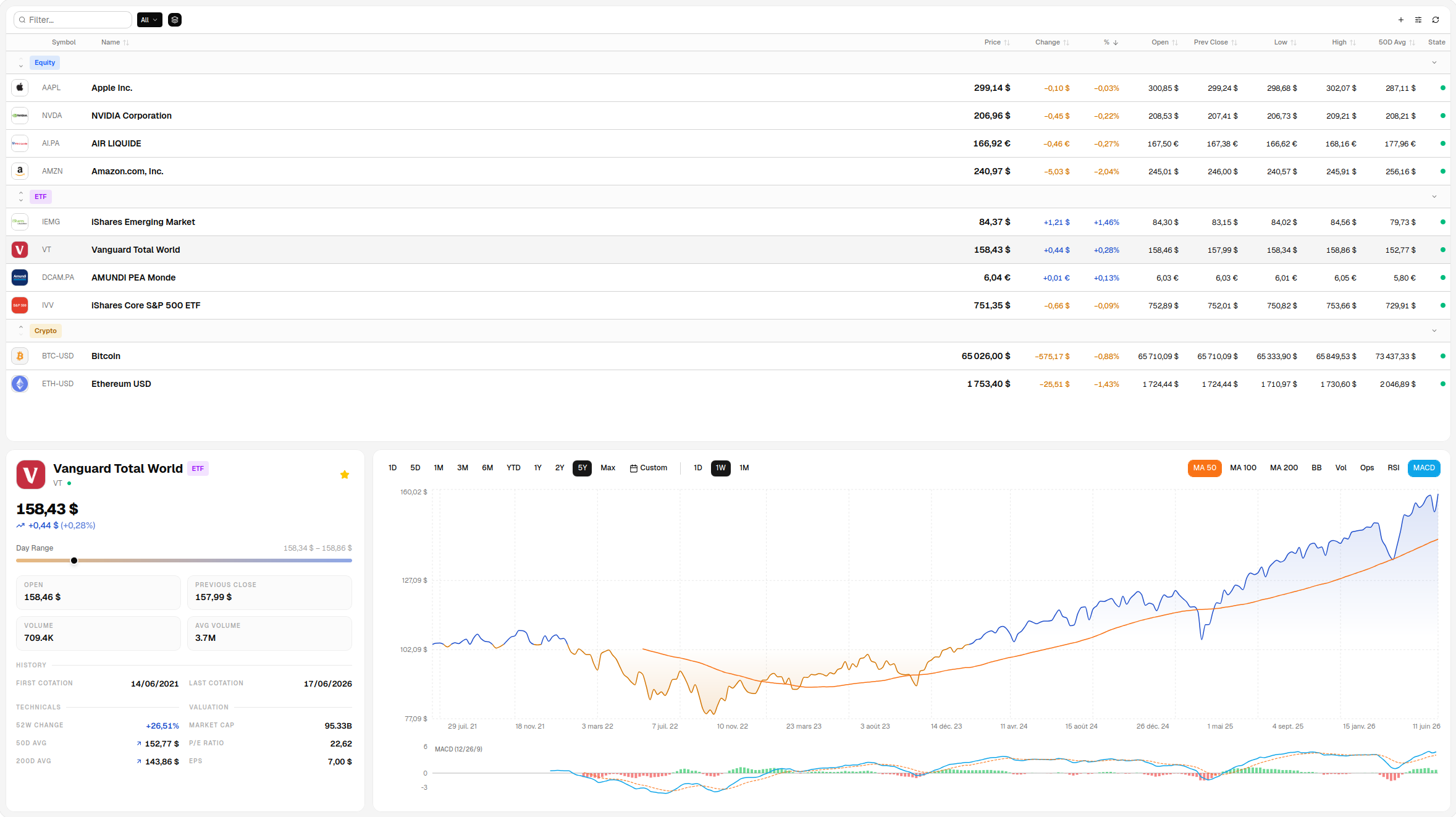Move Crypto group up with arrow
The width and height of the screenshot is (1456, 817).
21,328
